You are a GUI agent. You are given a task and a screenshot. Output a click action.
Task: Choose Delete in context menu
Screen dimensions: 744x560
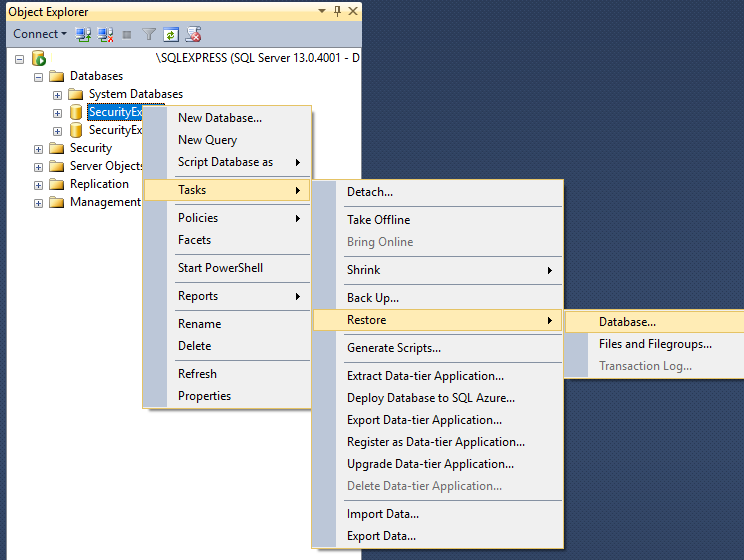click(227, 346)
